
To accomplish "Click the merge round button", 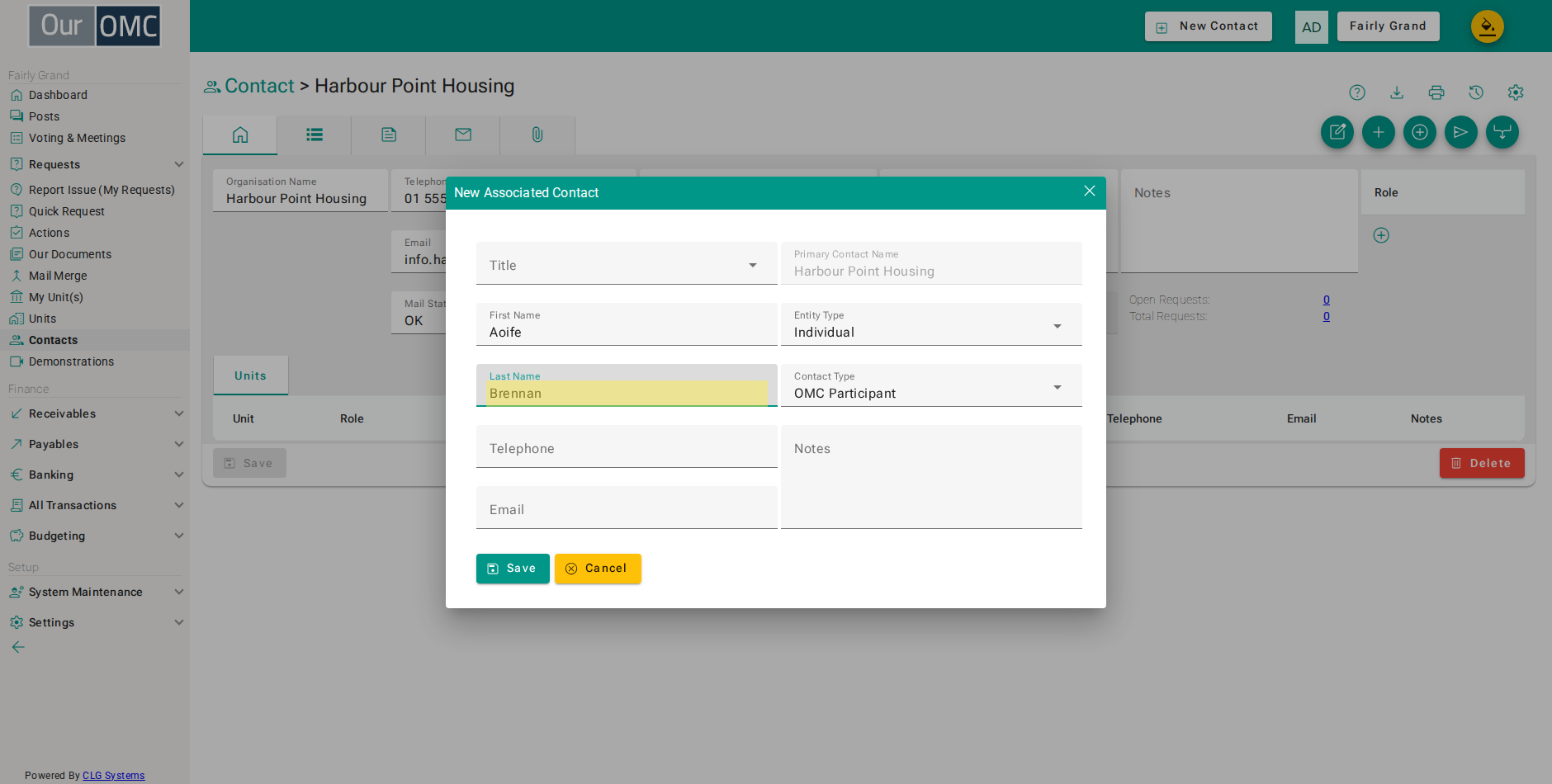I will tap(1502, 132).
